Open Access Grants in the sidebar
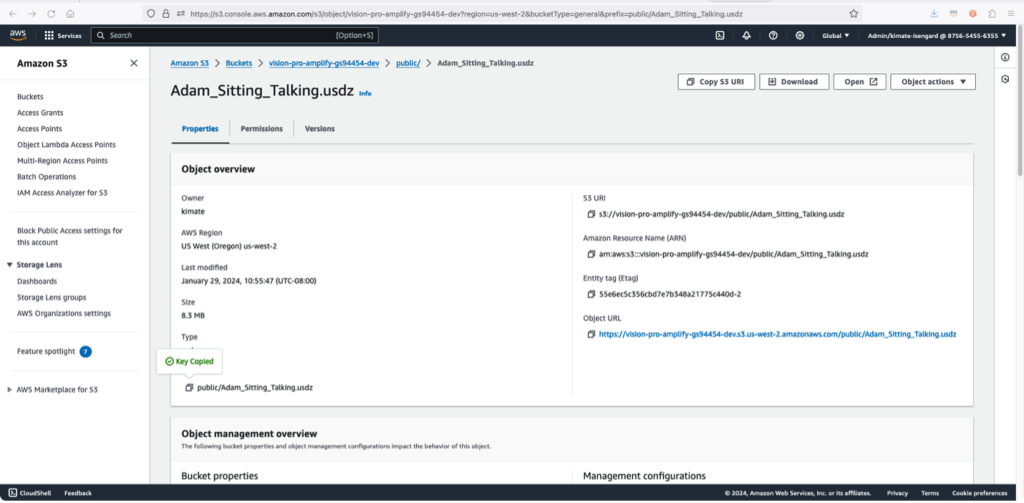The image size is (1024, 503). (x=40, y=113)
